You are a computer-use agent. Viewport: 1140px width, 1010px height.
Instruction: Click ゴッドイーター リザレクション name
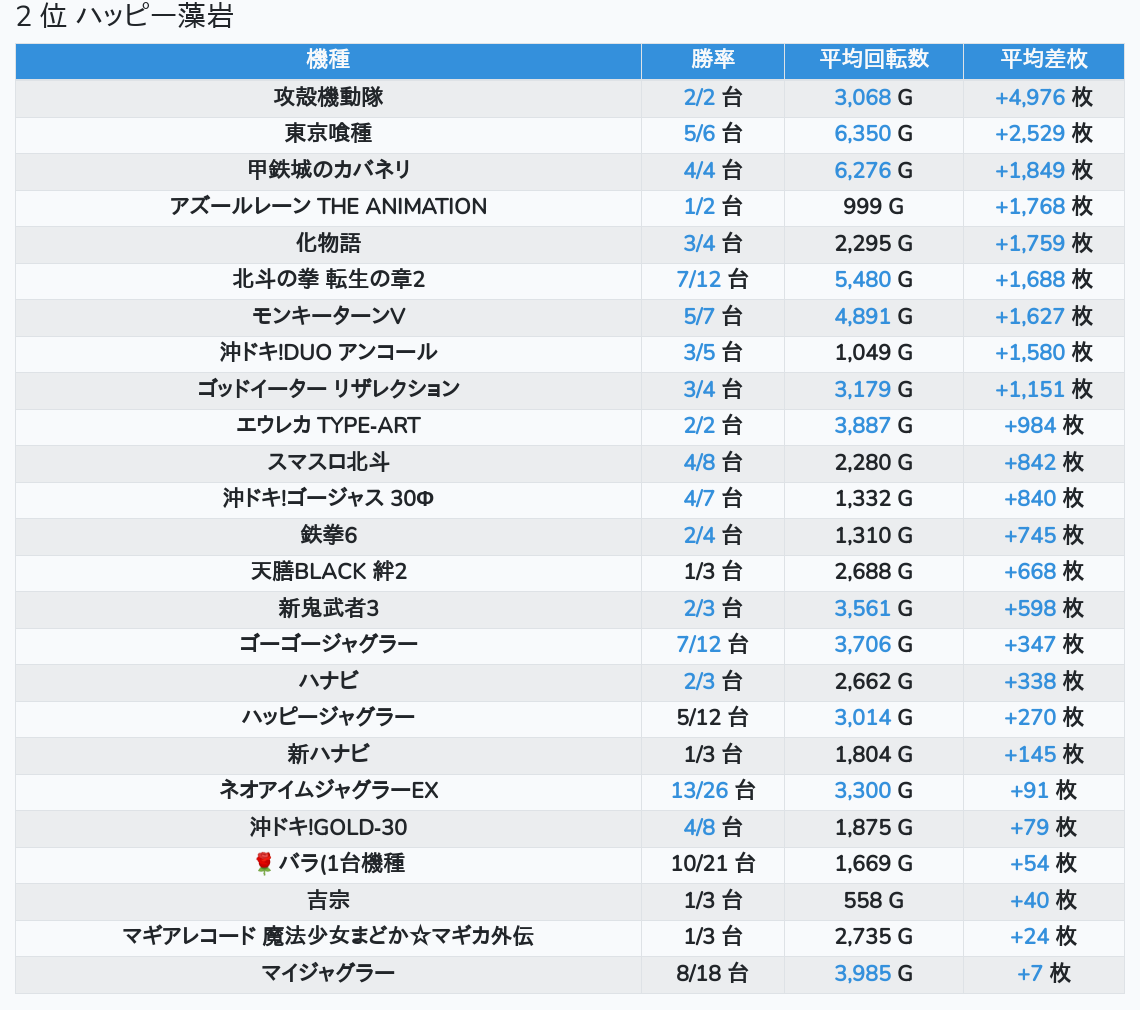point(328,389)
